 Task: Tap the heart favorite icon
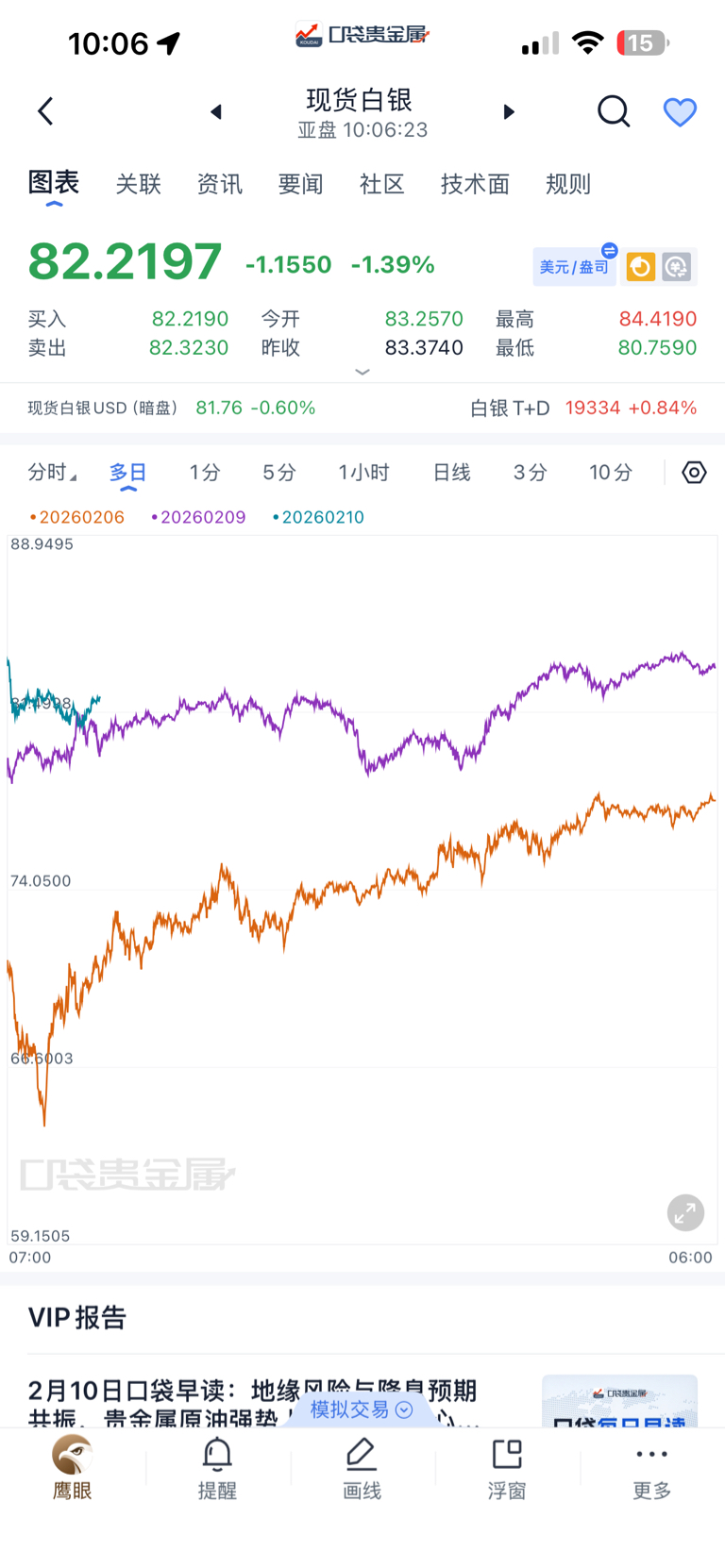[680, 112]
